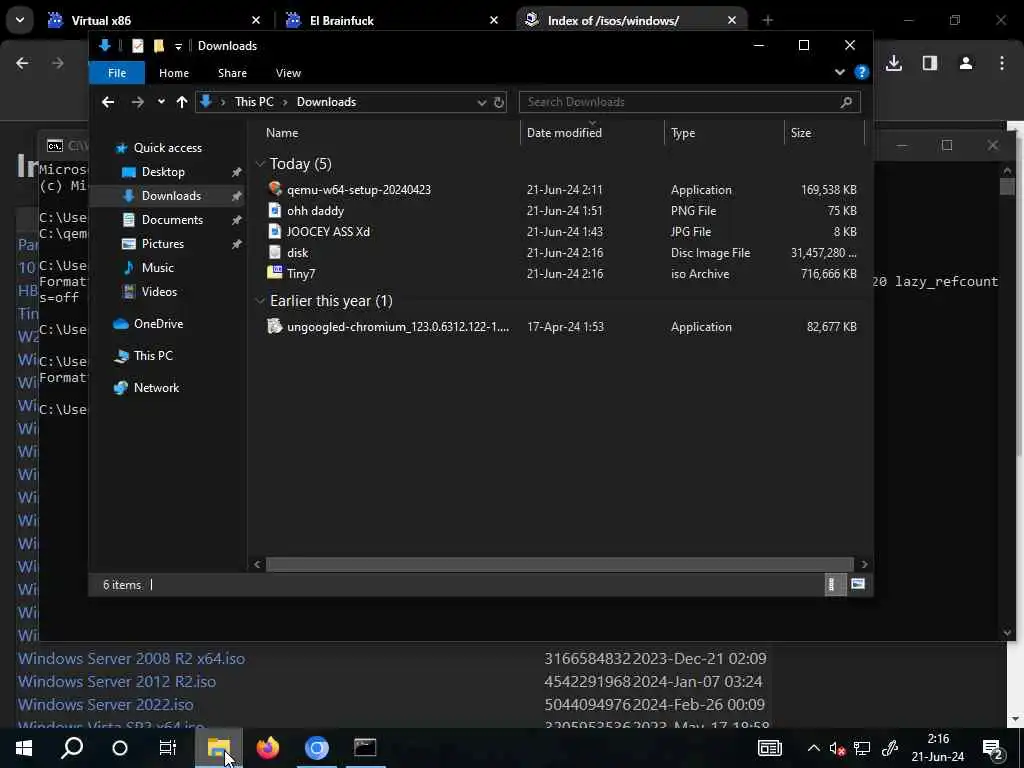Open browser profile icon
The image size is (1024, 768).
[x=966, y=63]
